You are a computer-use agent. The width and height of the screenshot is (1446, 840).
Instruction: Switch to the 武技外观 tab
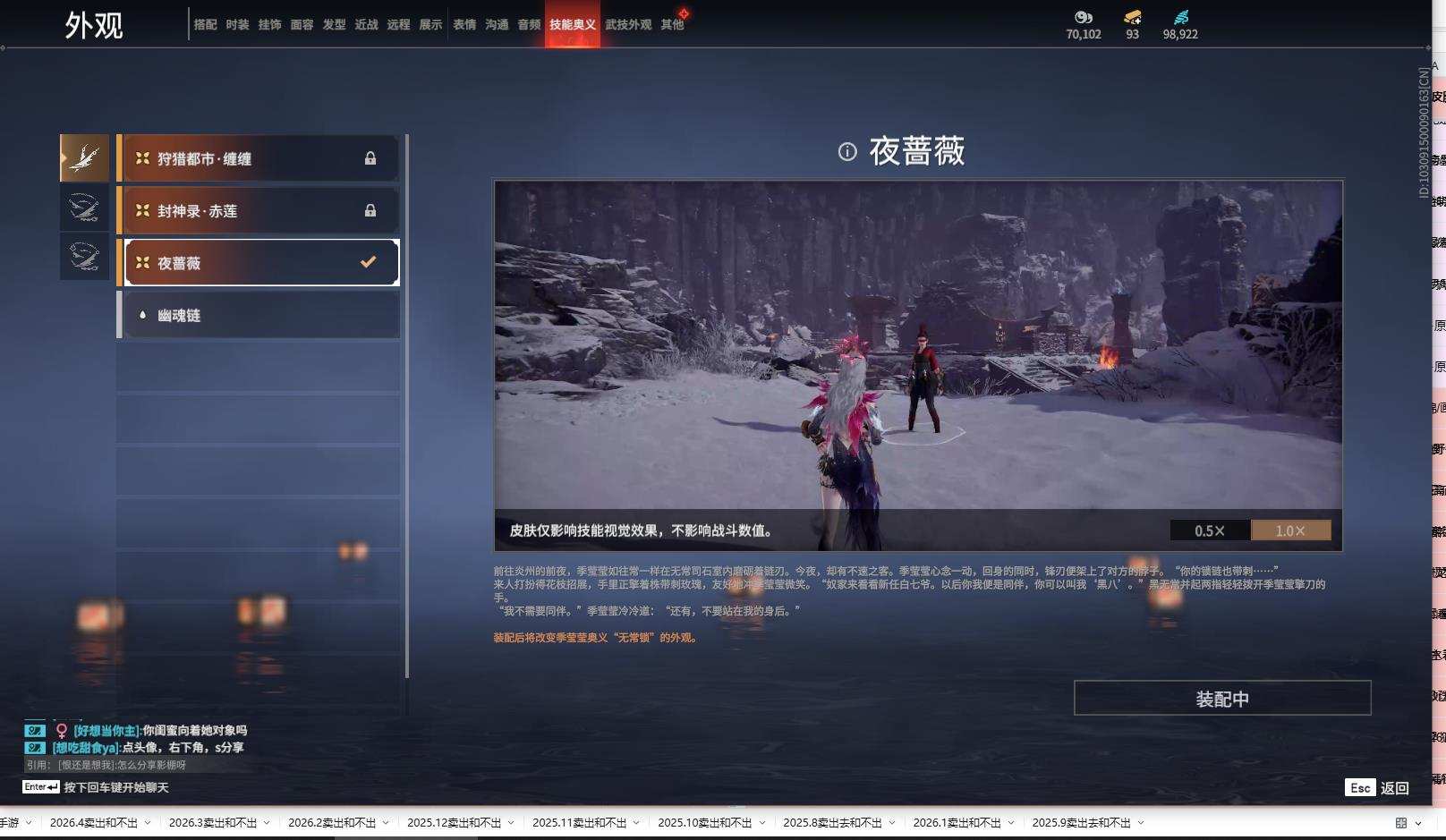coord(629,24)
